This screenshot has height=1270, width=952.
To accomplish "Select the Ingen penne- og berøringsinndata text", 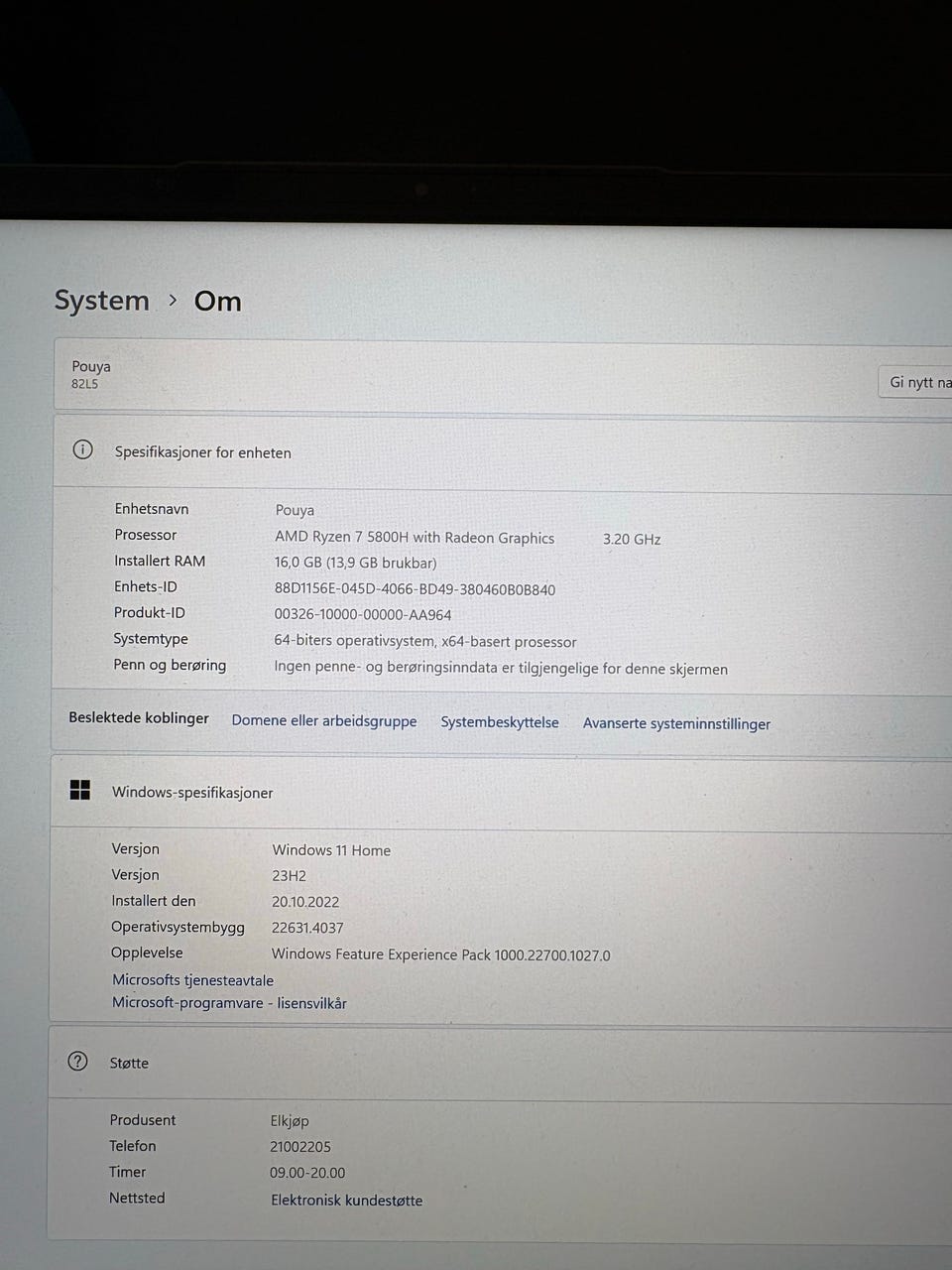I will [x=501, y=669].
